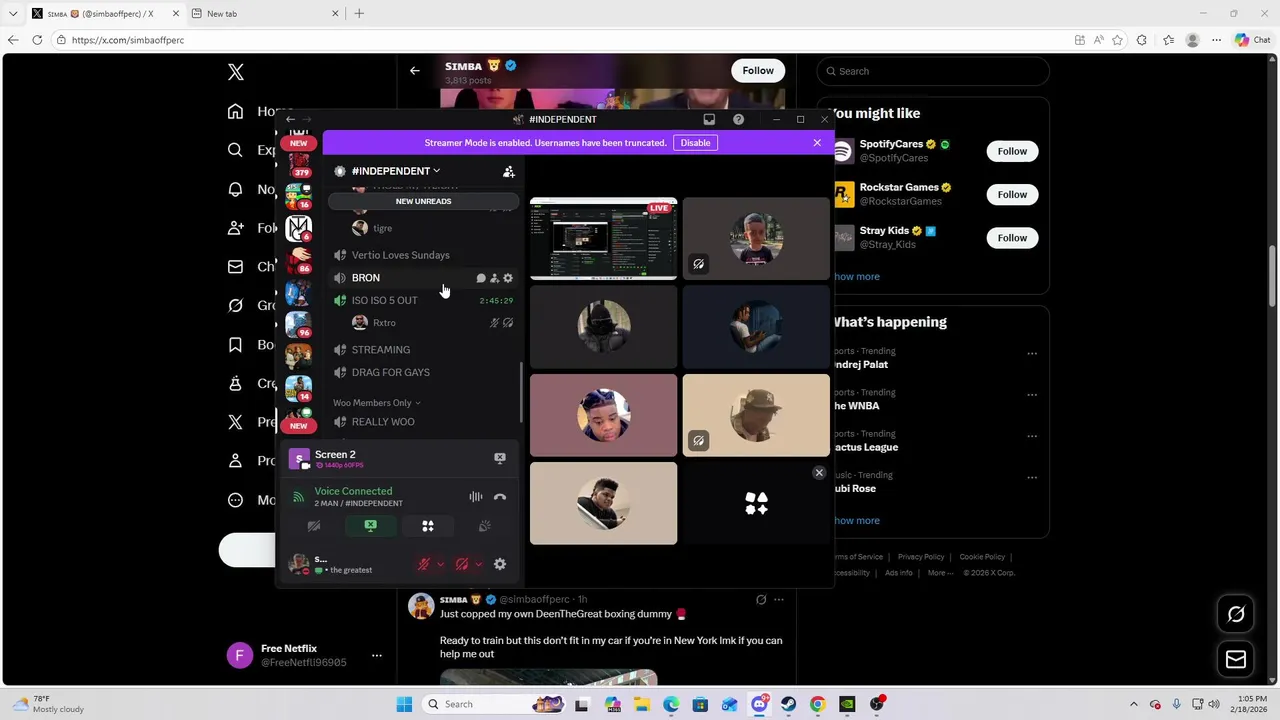The width and height of the screenshot is (1280, 720).
Task: Follow SIMBA on the X profile header
Action: tap(758, 70)
